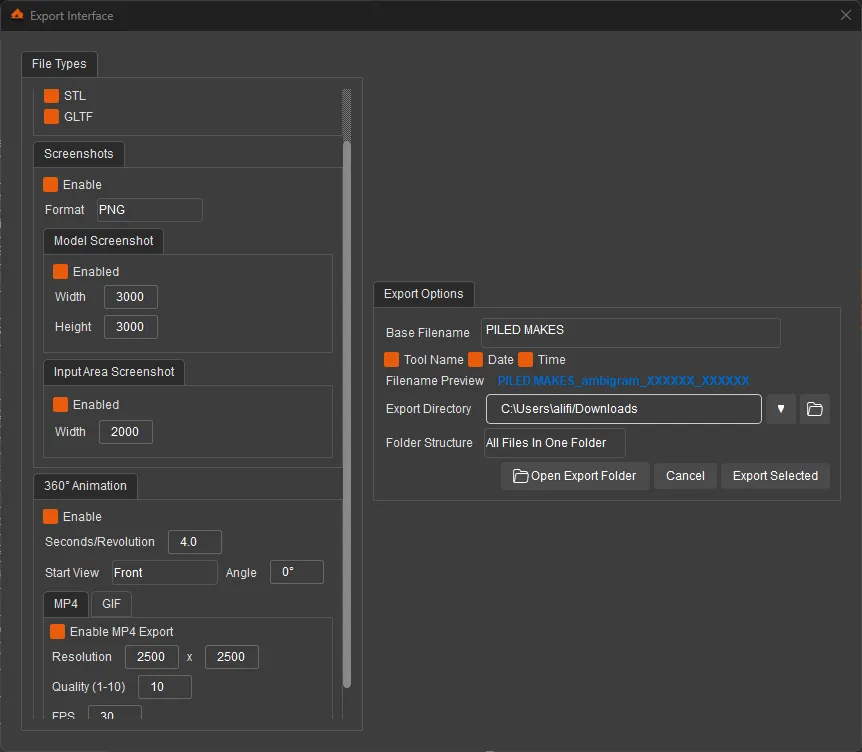
Task: Toggle the Model Screenshot Enabled checkbox
Action: [x=59, y=271]
